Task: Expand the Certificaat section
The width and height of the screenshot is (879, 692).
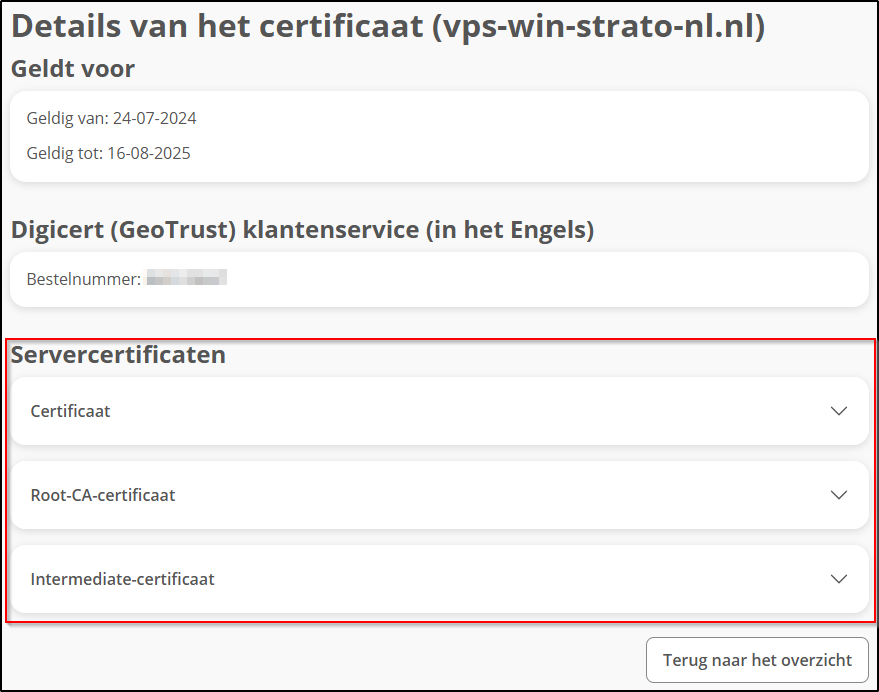Action: click(x=438, y=411)
